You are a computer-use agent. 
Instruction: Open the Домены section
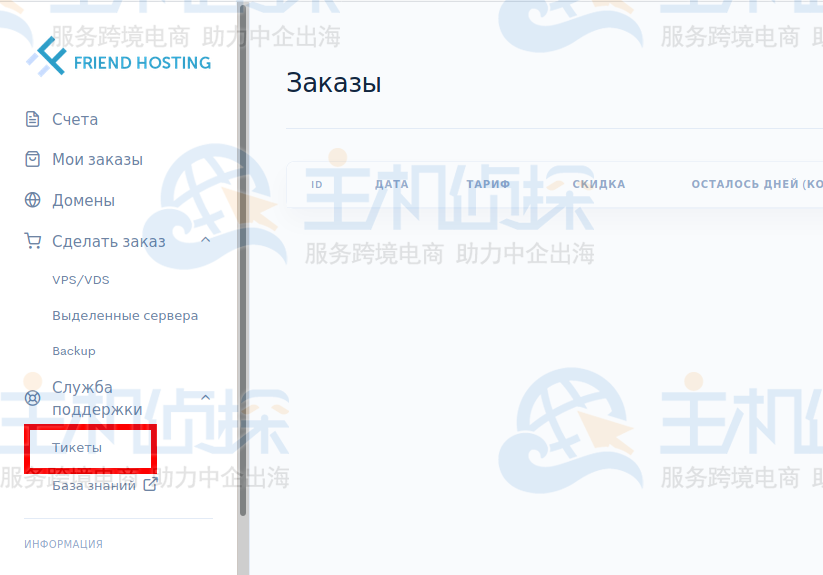pos(83,200)
